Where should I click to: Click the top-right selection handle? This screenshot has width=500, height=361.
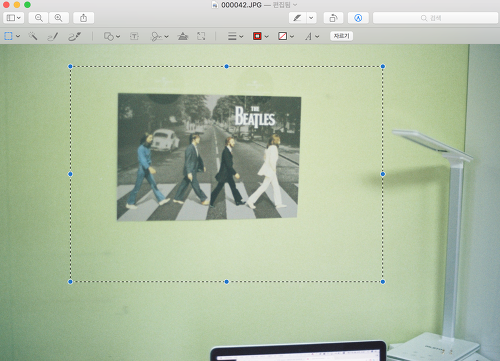click(383, 66)
